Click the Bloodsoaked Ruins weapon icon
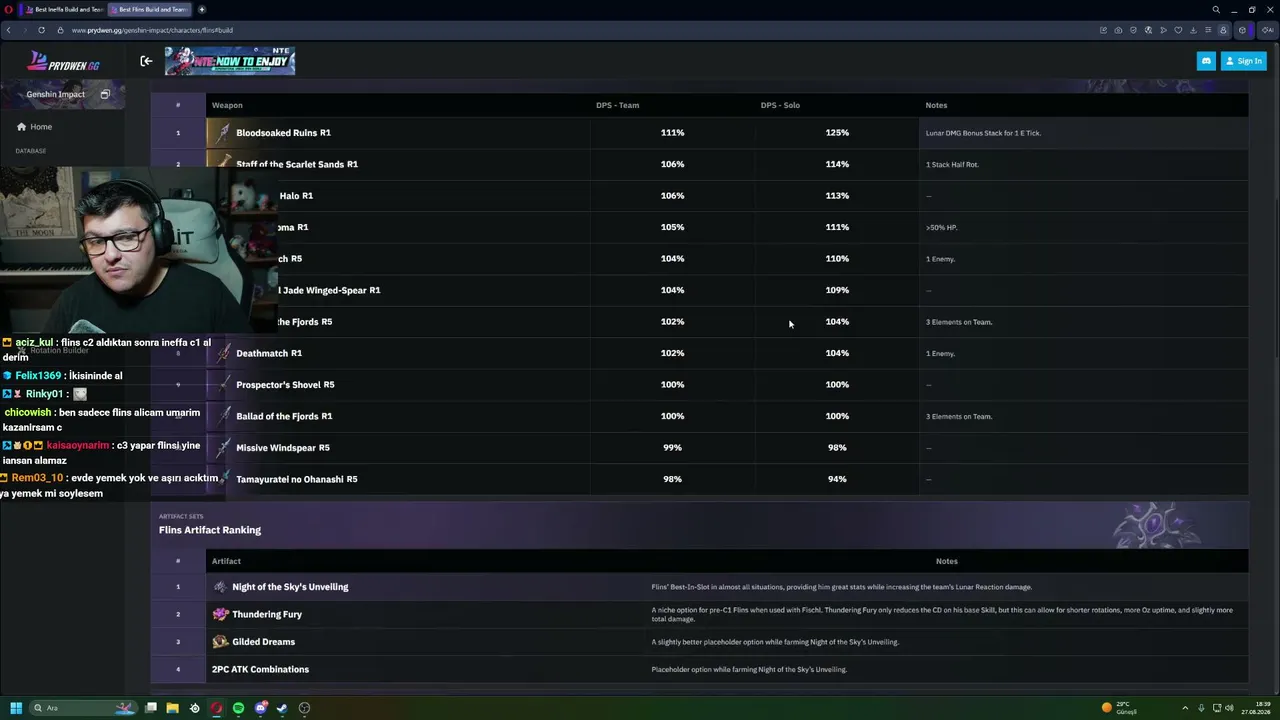 click(x=220, y=132)
